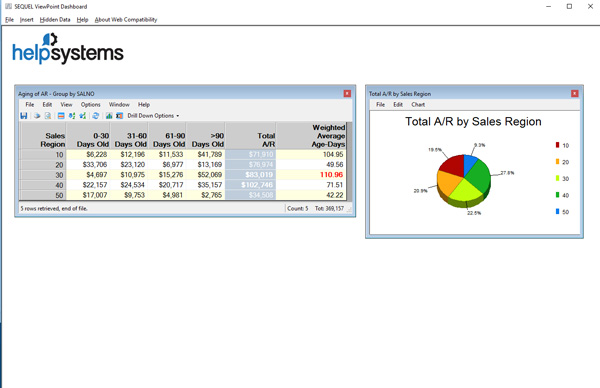Open About Web Compatibility menu
The height and width of the screenshot is (388, 600).
126,20
